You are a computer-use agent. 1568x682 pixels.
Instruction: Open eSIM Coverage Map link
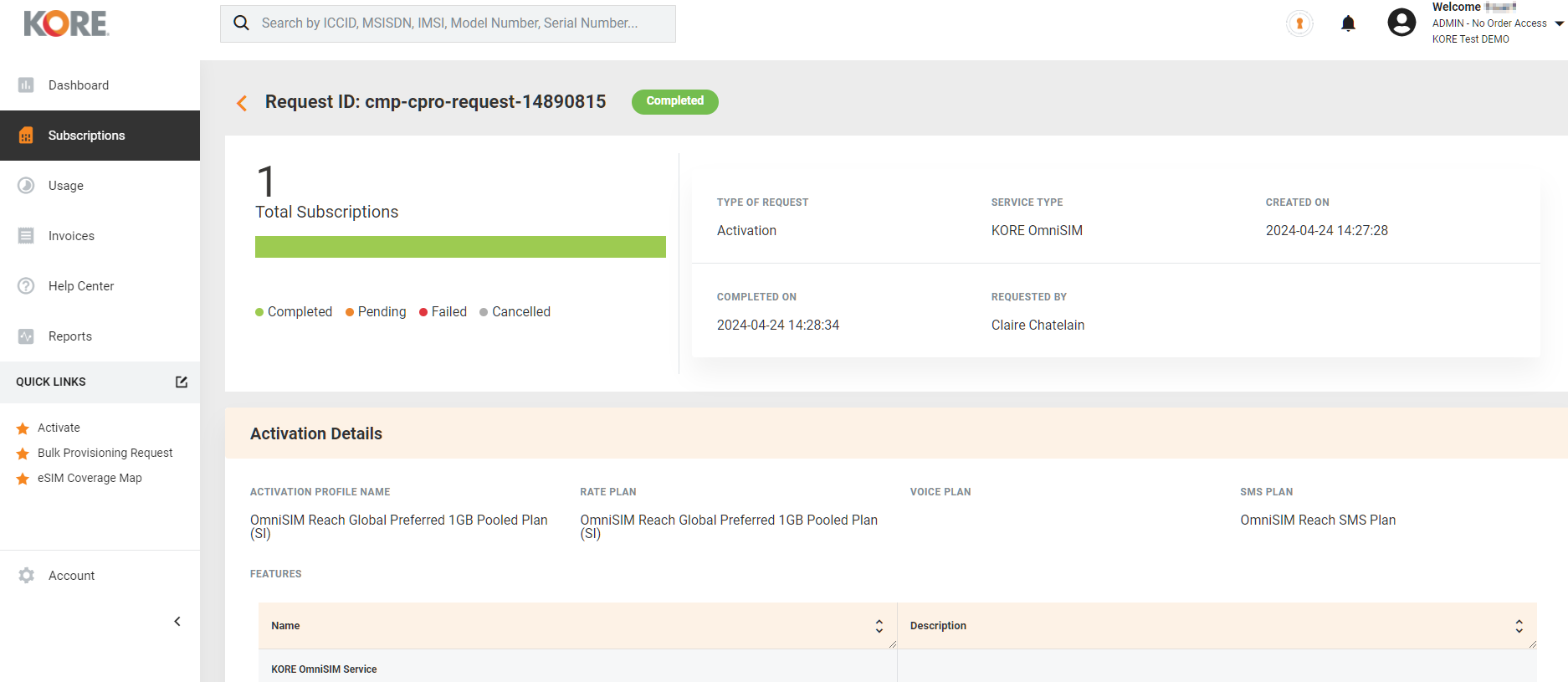[x=90, y=478]
